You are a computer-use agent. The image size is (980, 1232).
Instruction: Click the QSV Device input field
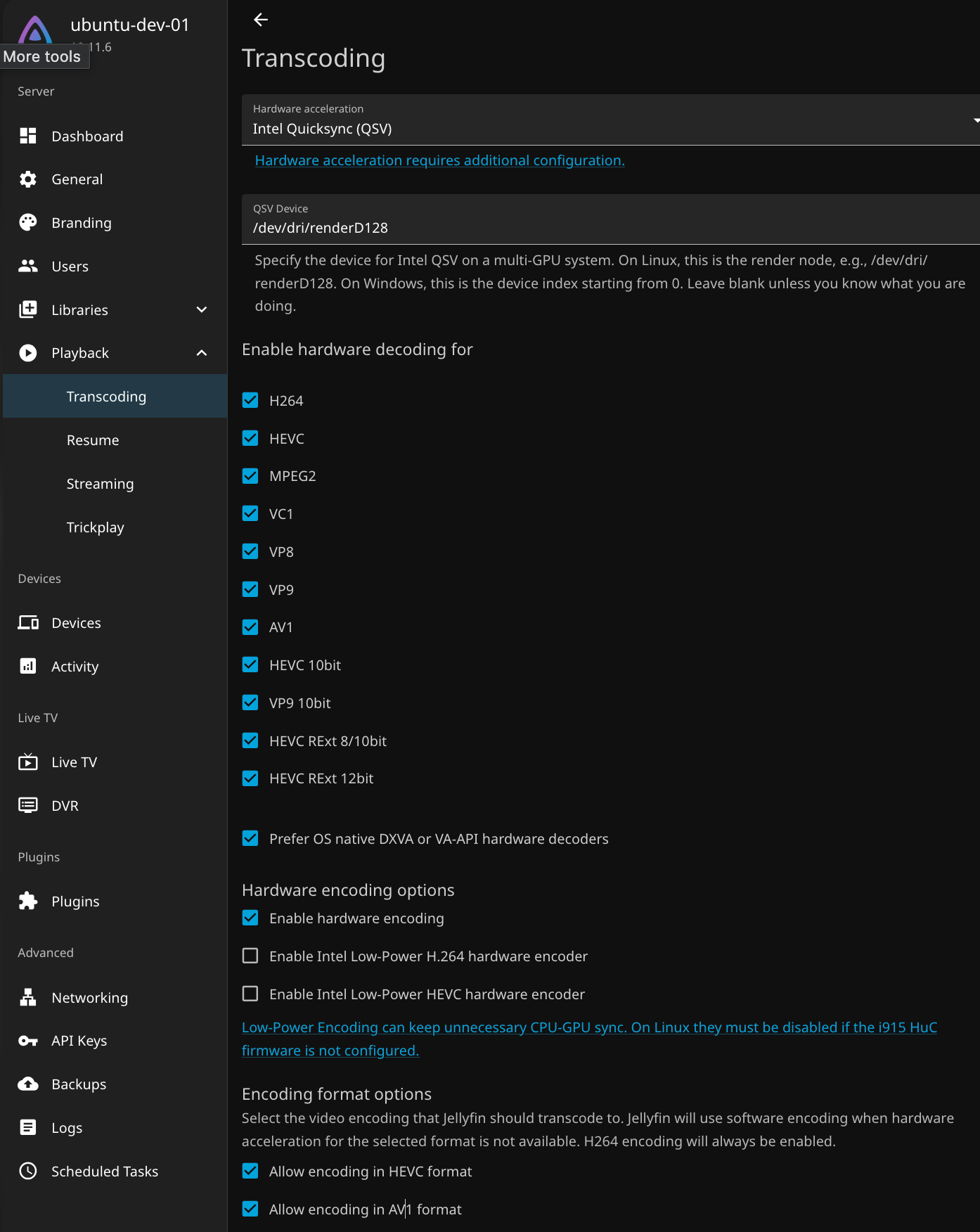click(609, 227)
